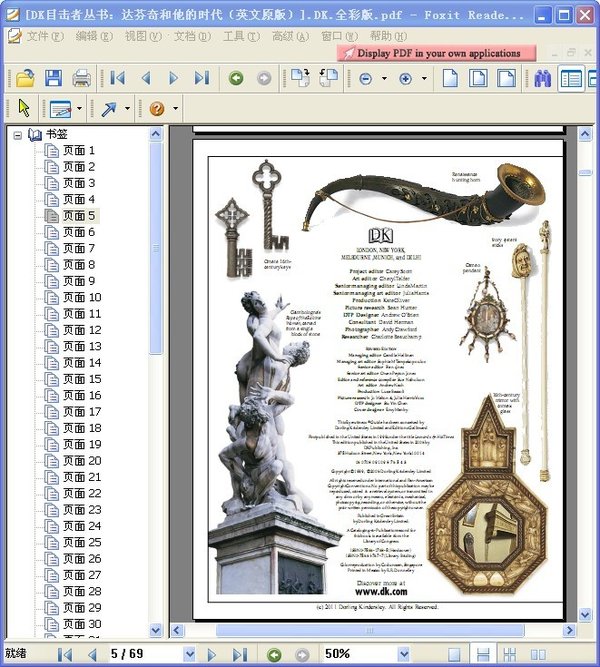Click document scroll right arrow
Image resolution: width=600 pixels, height=667 pixels.
click(569, 630)
